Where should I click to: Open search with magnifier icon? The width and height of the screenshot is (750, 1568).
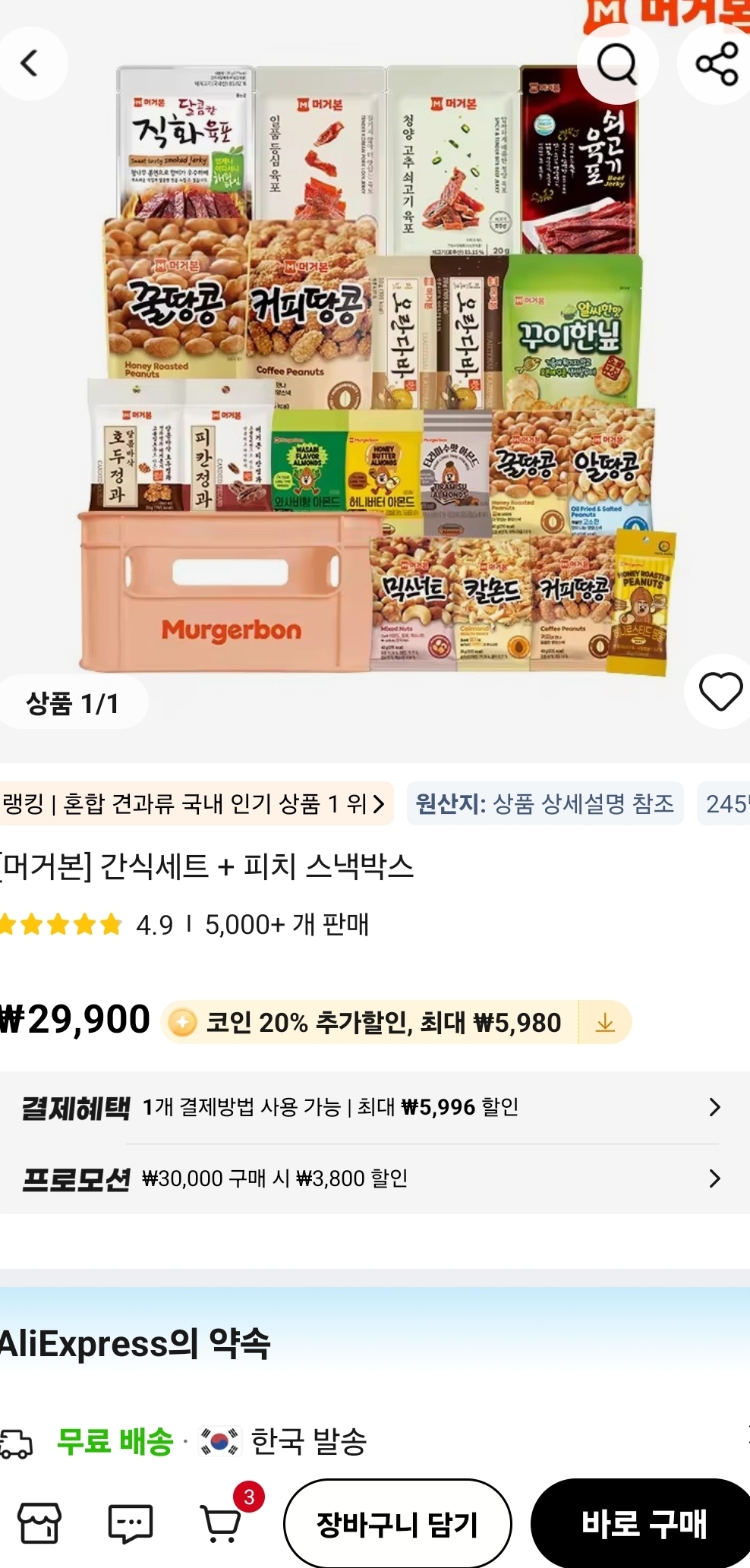click(616, 64)
